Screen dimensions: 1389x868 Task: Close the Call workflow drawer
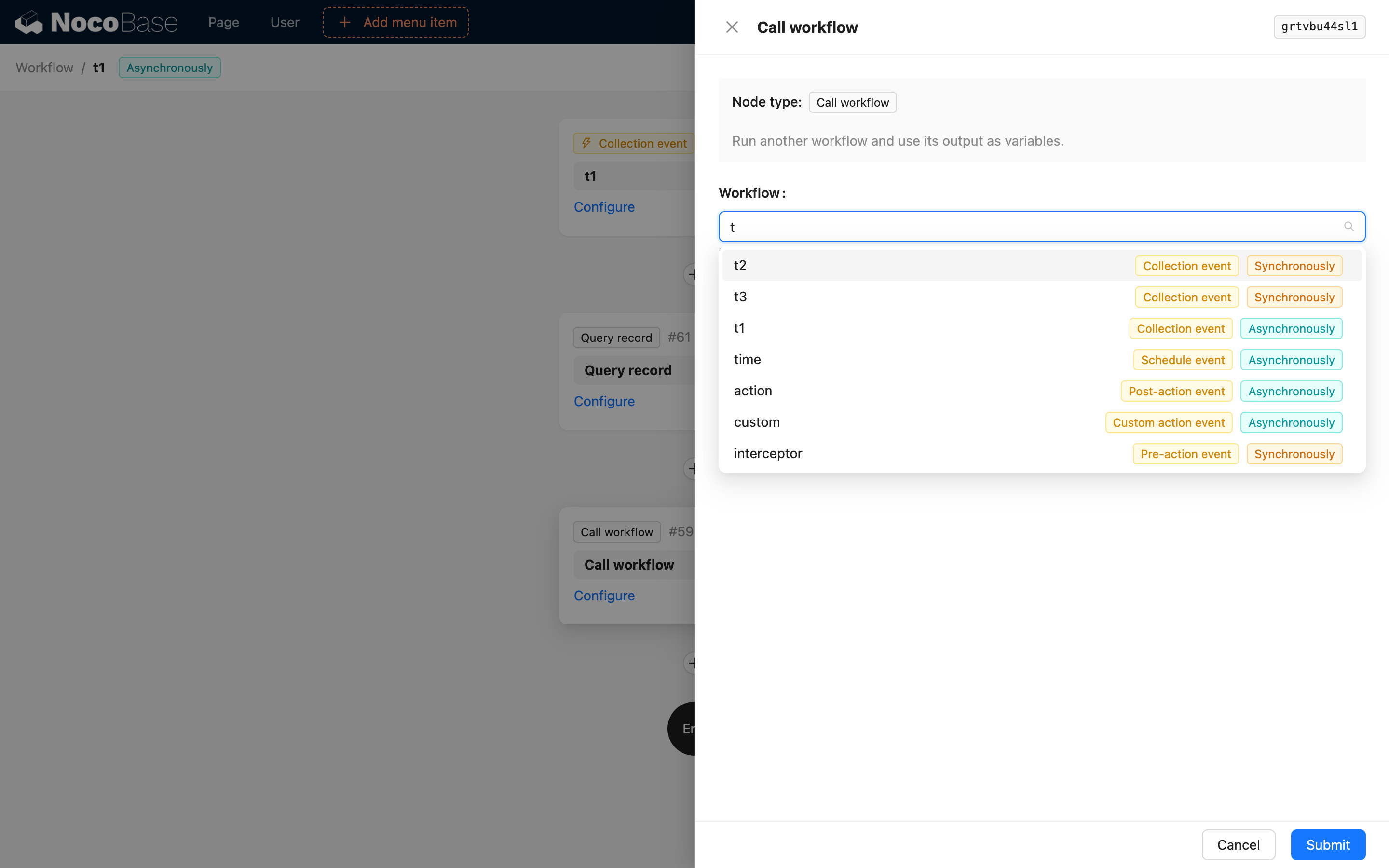731,27
